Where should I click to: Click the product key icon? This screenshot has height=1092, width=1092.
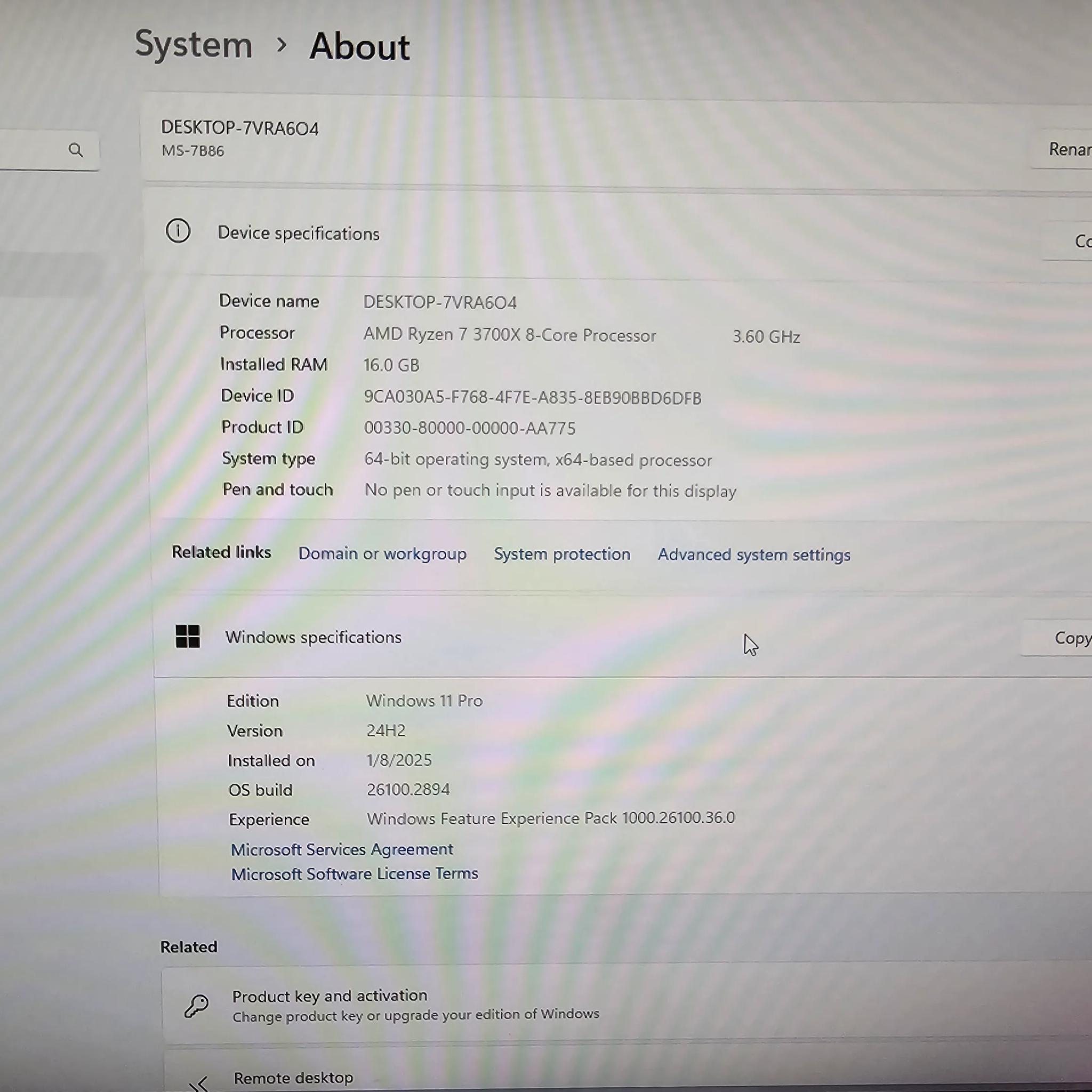click(197, 1007)
